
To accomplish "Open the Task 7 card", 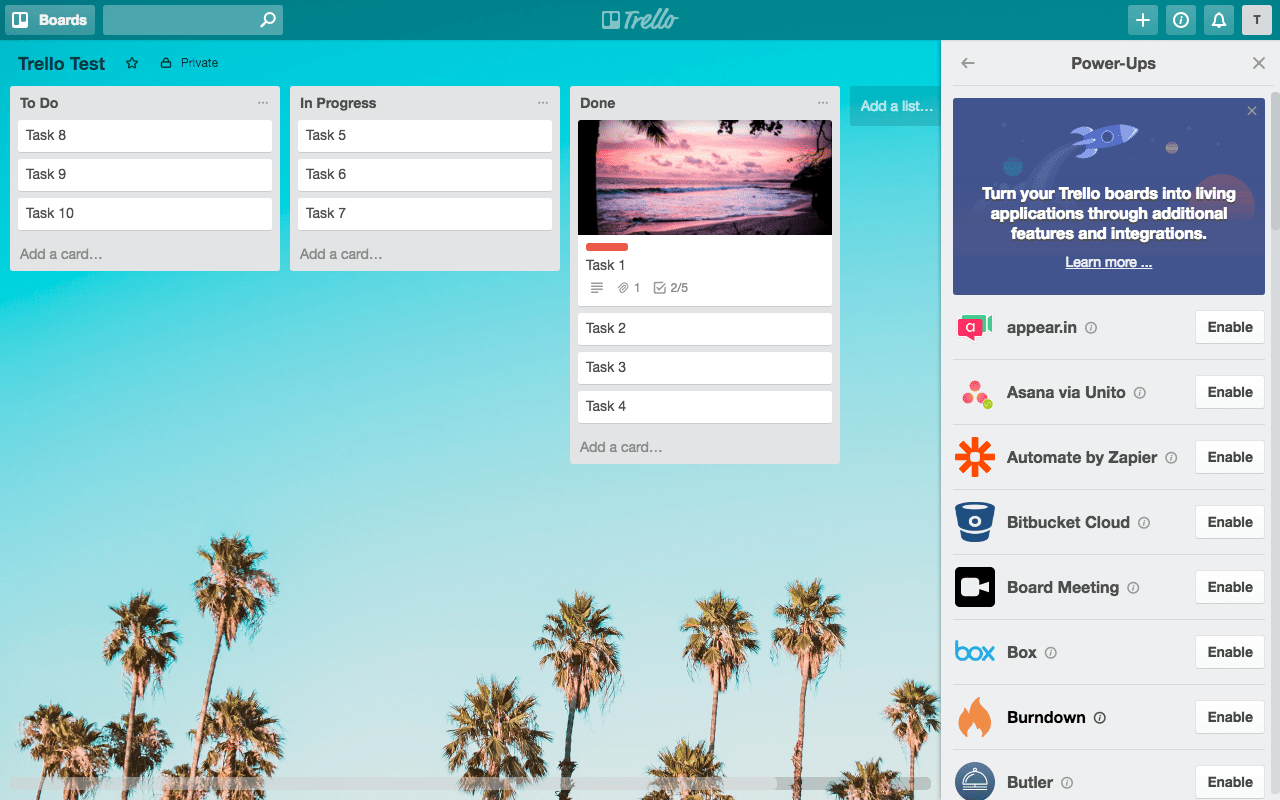I will 425,214.
